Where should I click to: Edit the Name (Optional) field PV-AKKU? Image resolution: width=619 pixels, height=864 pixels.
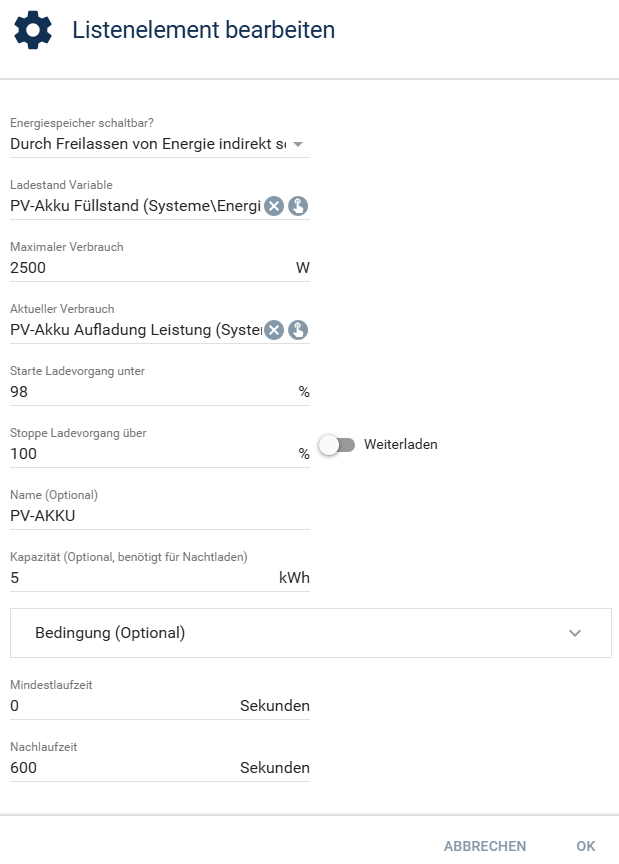tap(160, 516)
